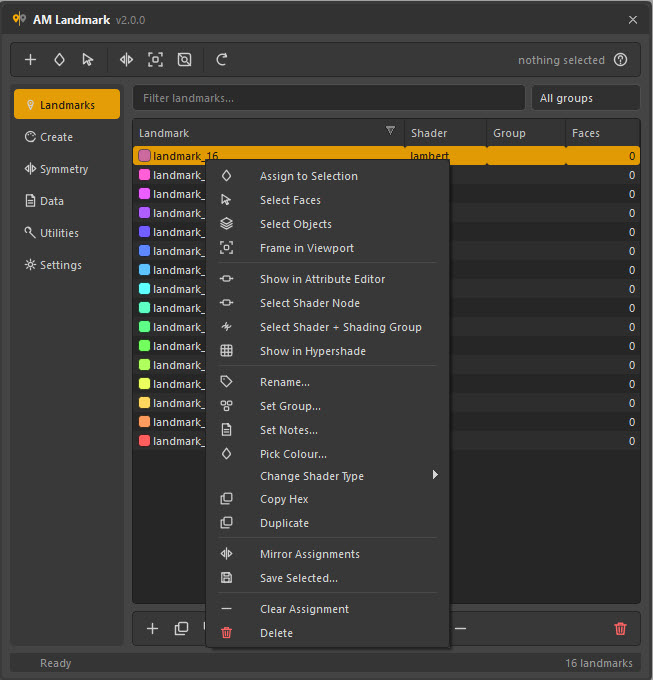Viewport: 653px width, 680px height.
Task: Choose Select Faces from context menu
Action: 328,200
